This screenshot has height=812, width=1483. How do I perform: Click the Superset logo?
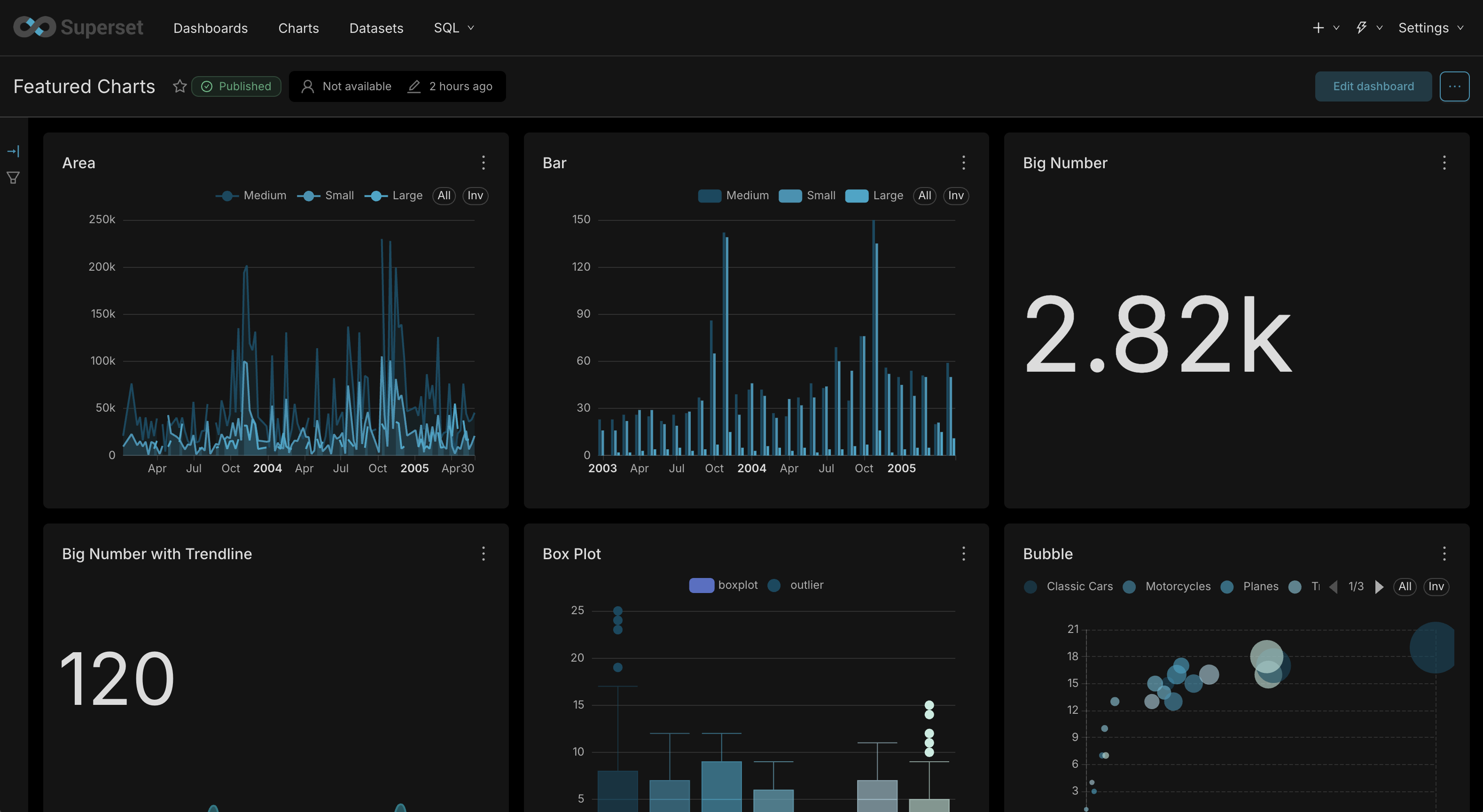(78, 27)
